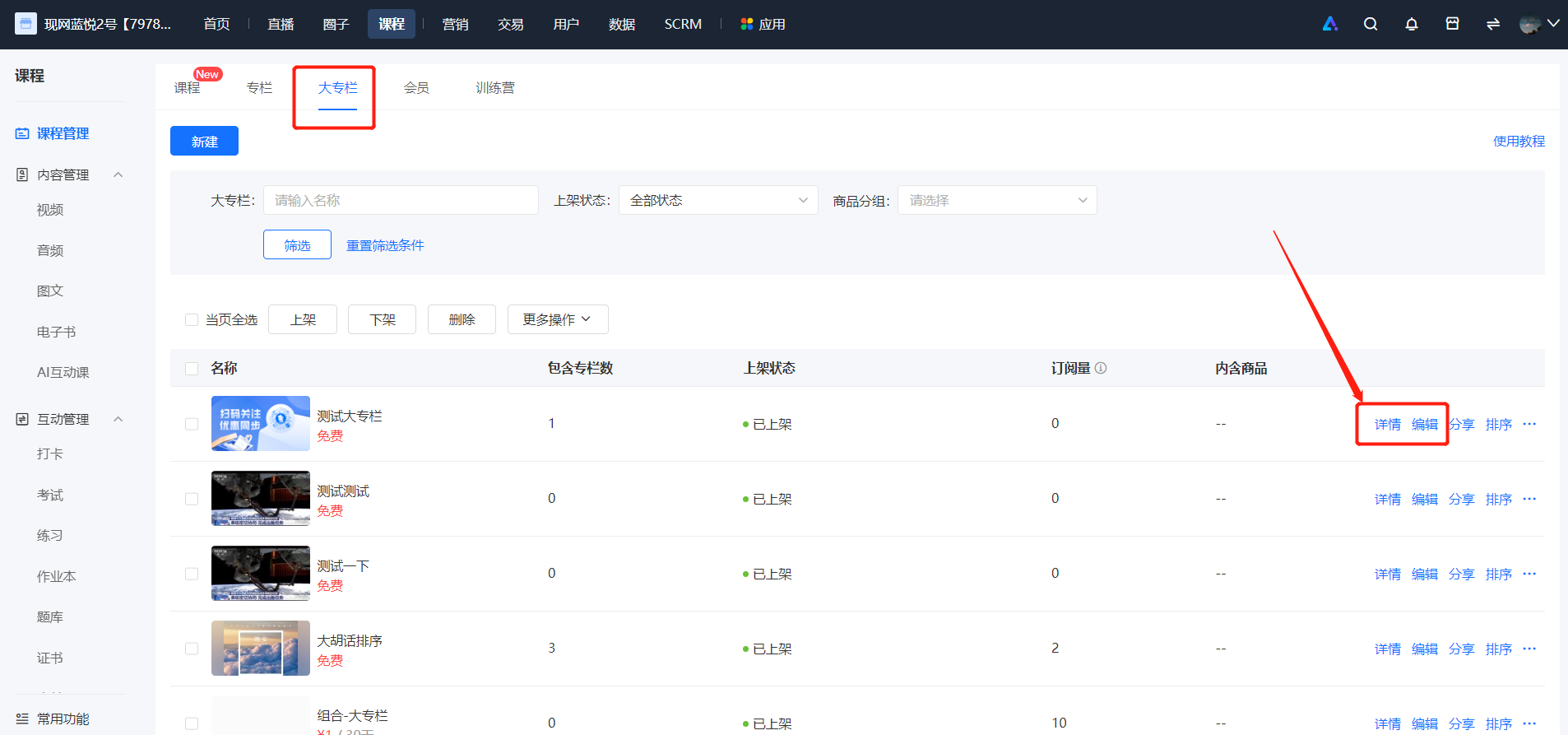Open more actions ellipsis for 大胡话排序
Viewport: 1568px width, 735px height.
(x=1529, y=649)
